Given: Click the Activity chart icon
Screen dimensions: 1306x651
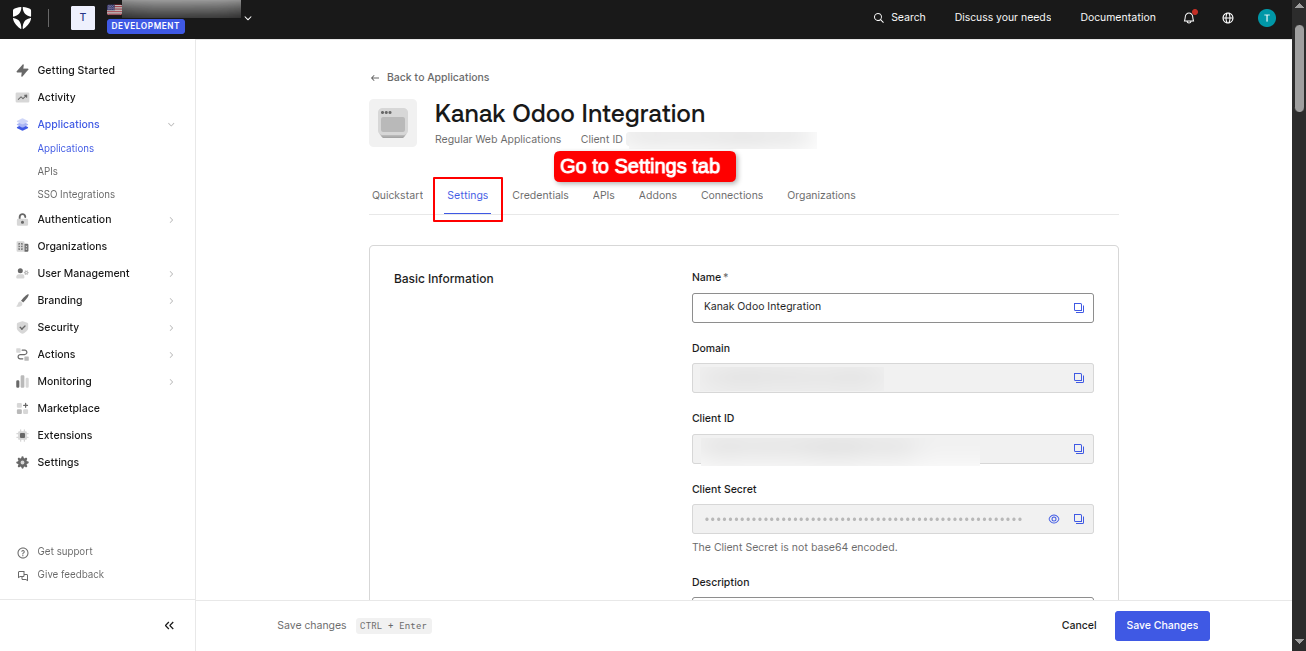Looking at the screenshot, I should [22, 97].
